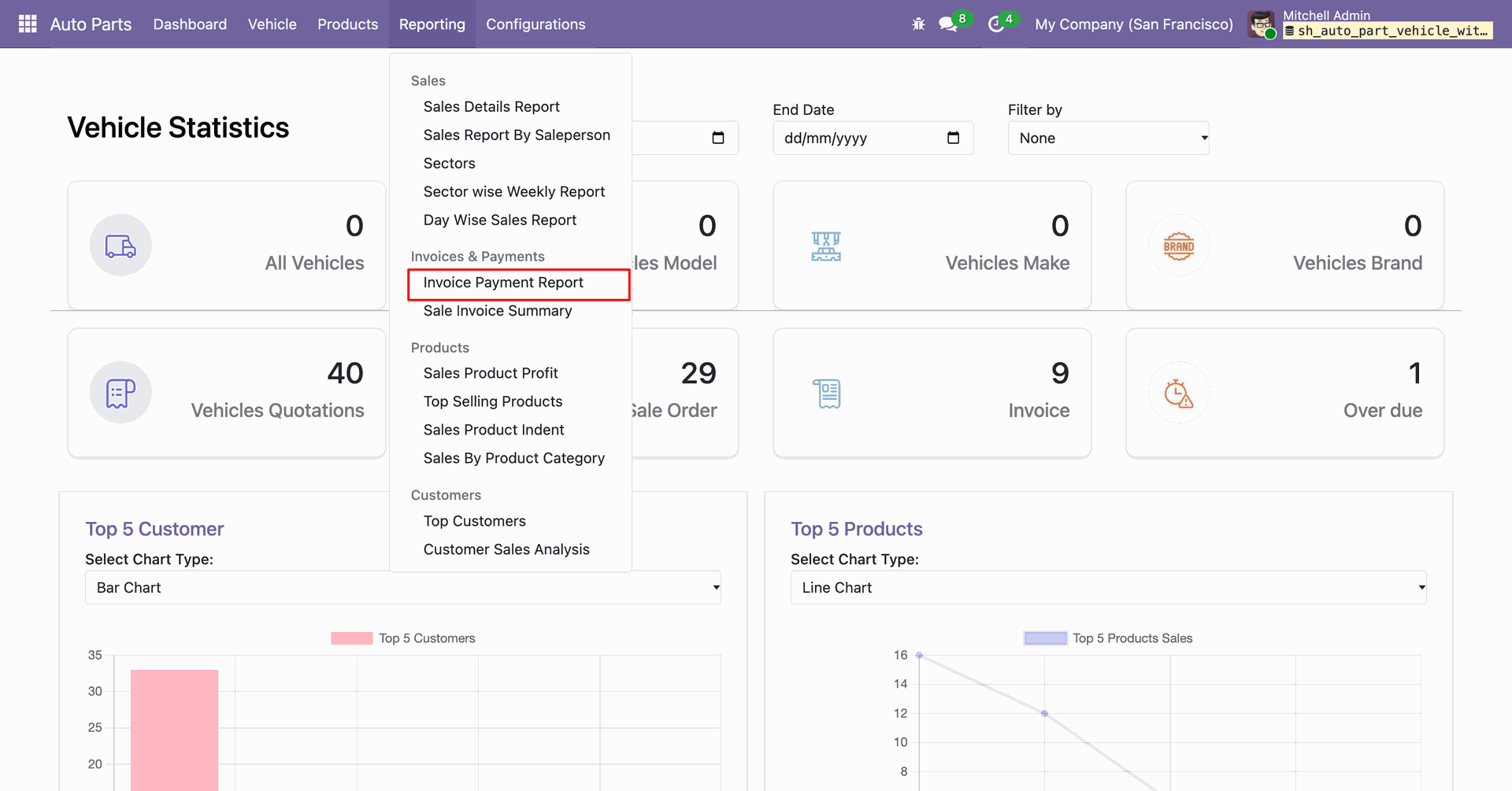
Task: Click the Auto Parts app title
Action: pos(91,24)
